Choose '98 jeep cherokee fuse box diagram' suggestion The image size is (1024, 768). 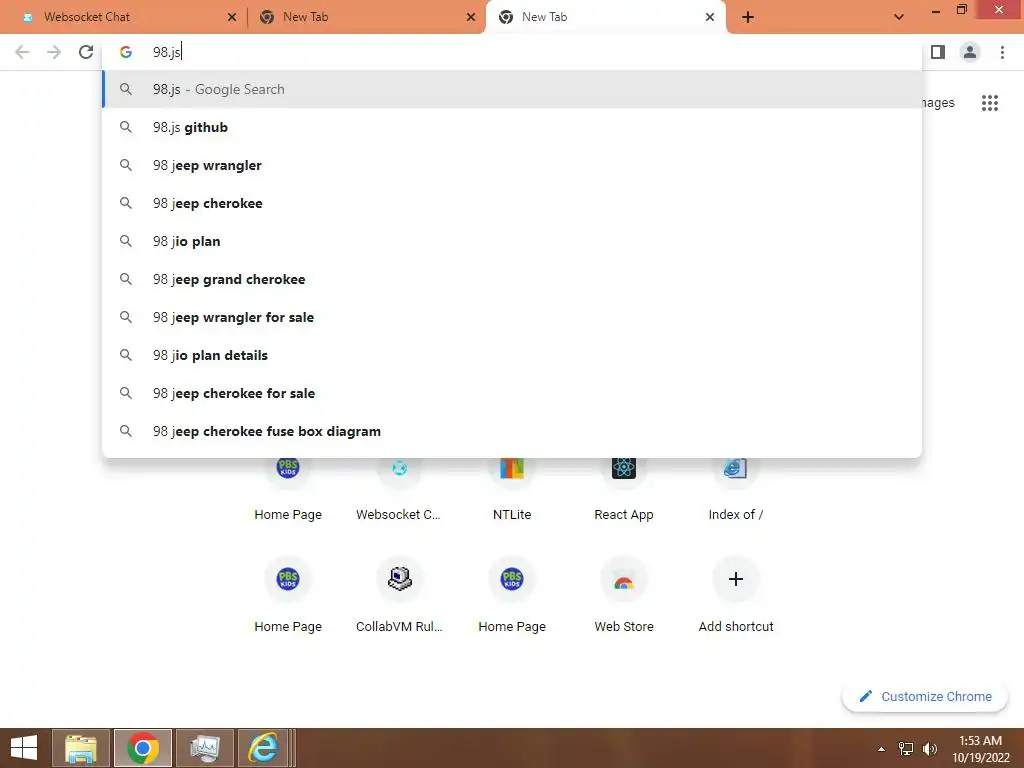(x=512, y=431)
